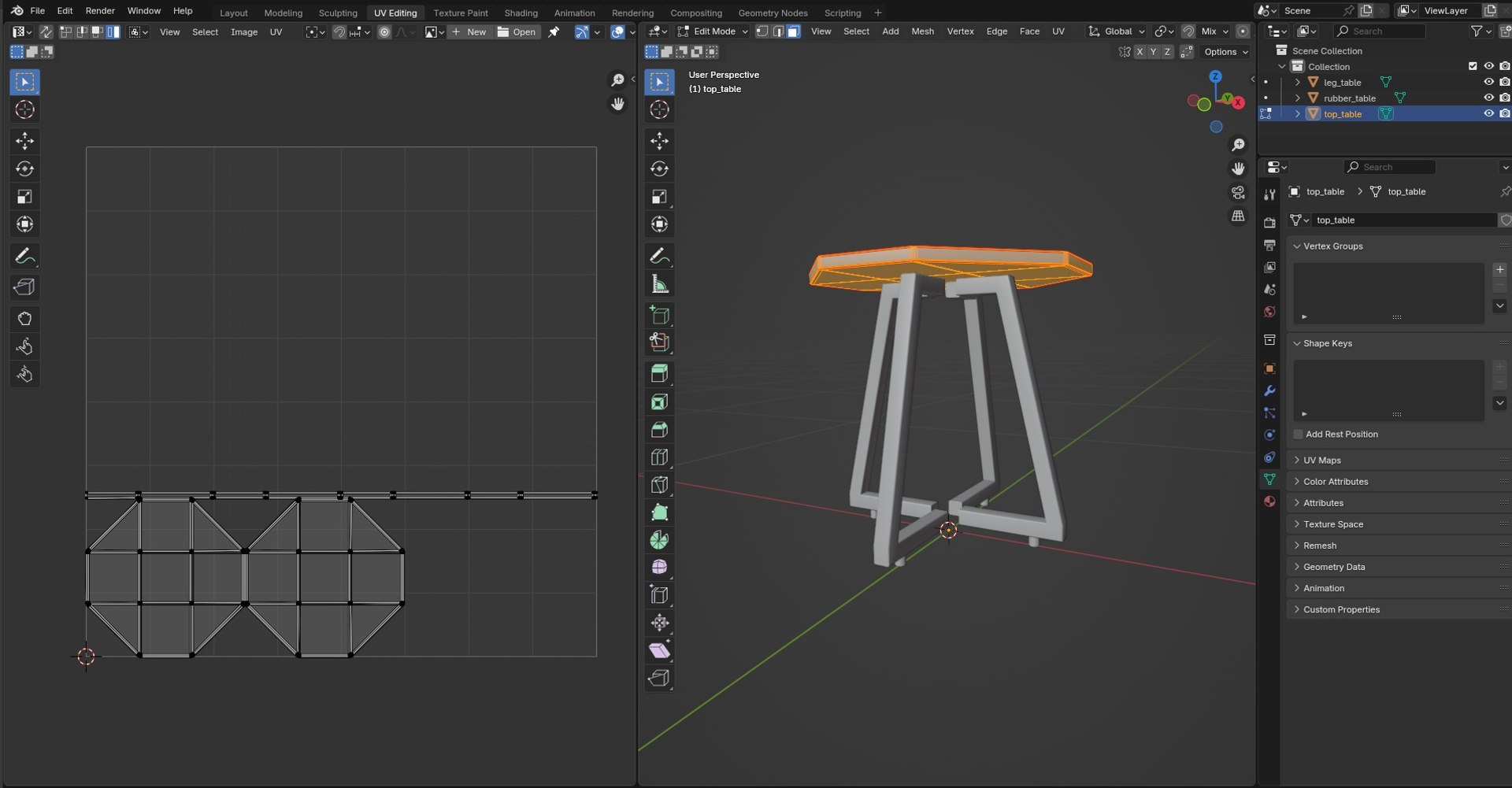Toggle camera view in 3D viewport
The width and height of the screenshot is (1512, 788).
pos(1238,193)
